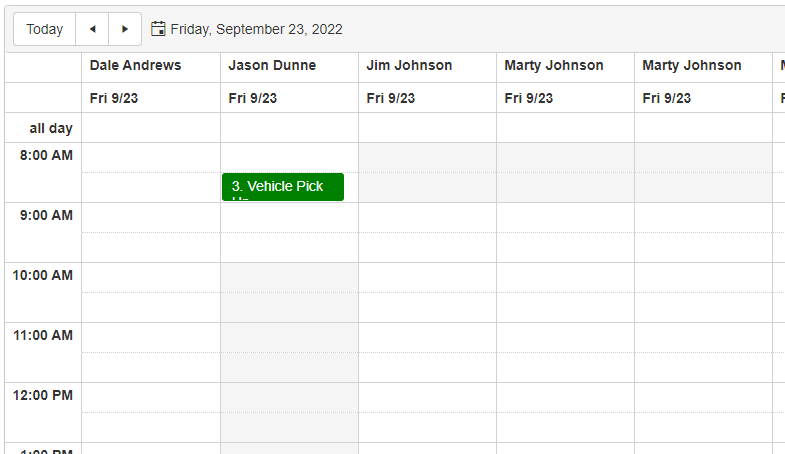
Task: Go to the previous day arrow
Action: (x=92, y=29)
